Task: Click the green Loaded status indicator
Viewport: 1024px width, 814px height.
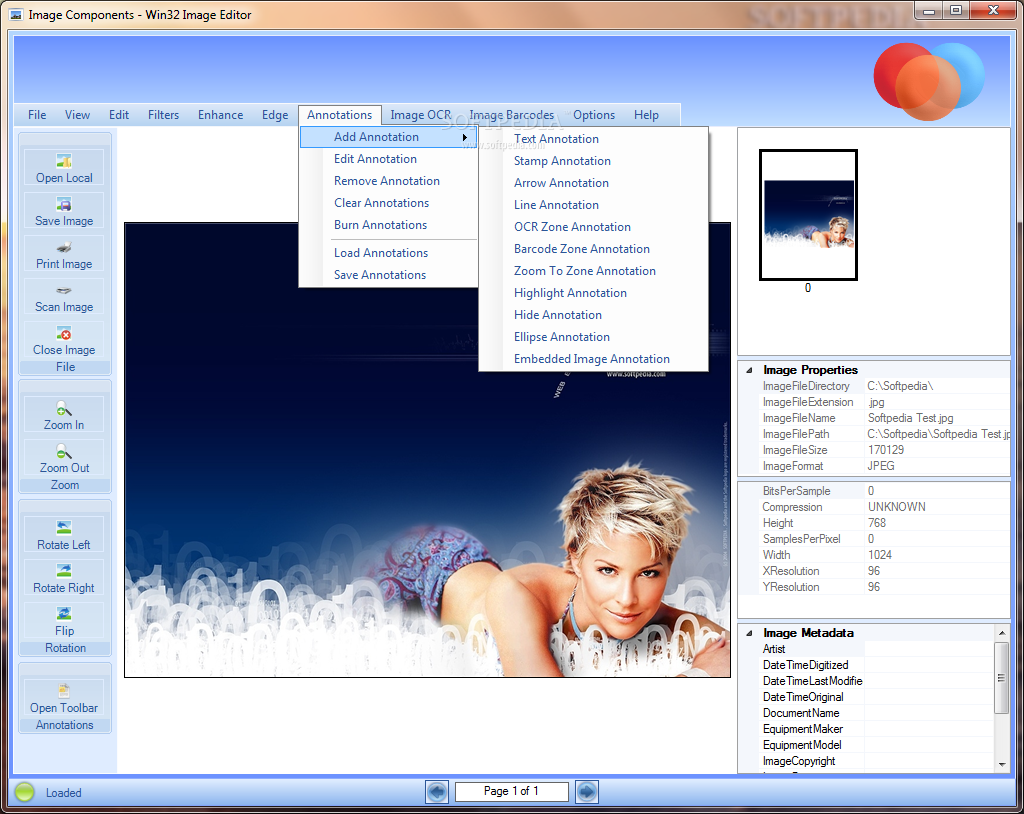Action: (25, 792)
